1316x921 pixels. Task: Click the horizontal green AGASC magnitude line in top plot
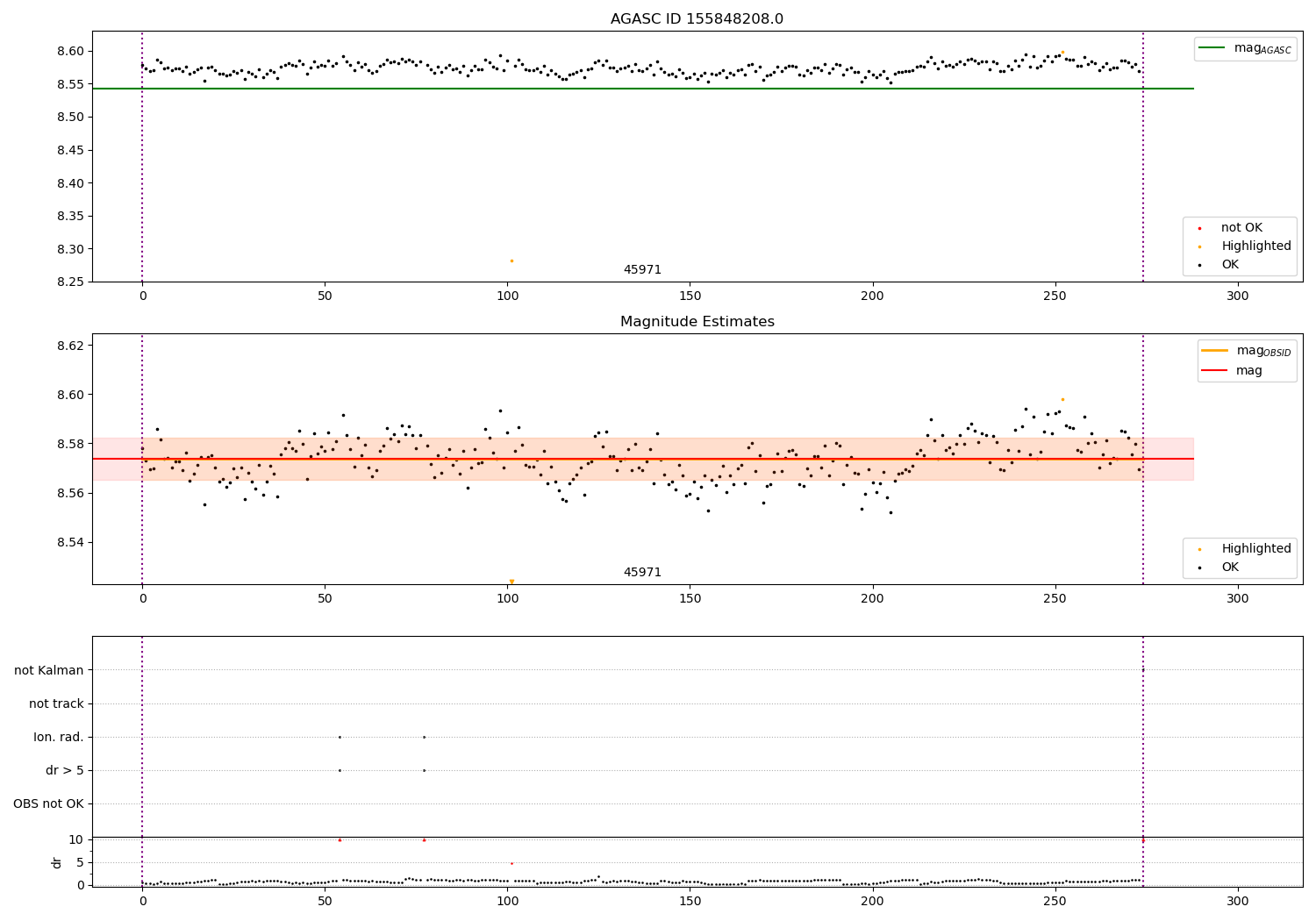pos(643,89)
